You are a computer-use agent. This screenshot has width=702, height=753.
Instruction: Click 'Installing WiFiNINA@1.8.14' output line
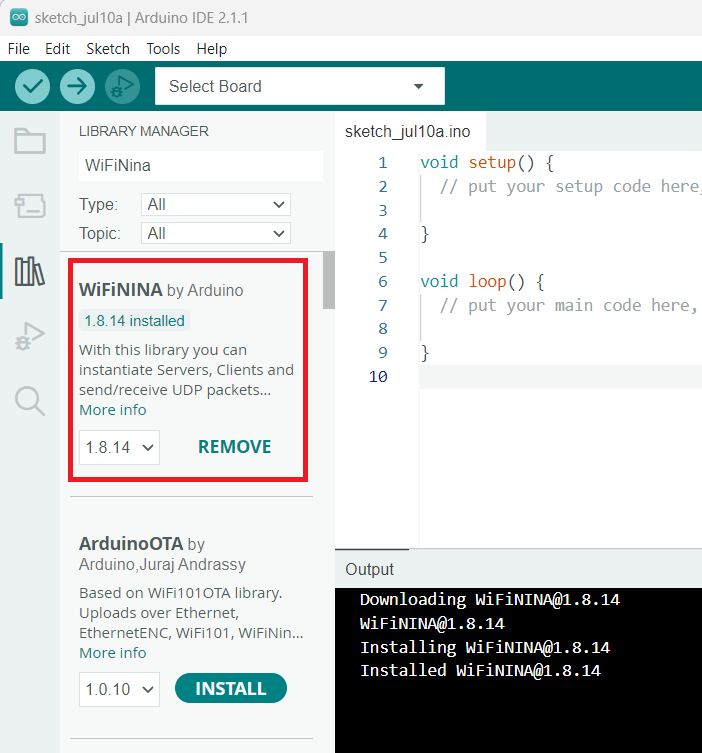pyautogui.click(x=485, y=647)
